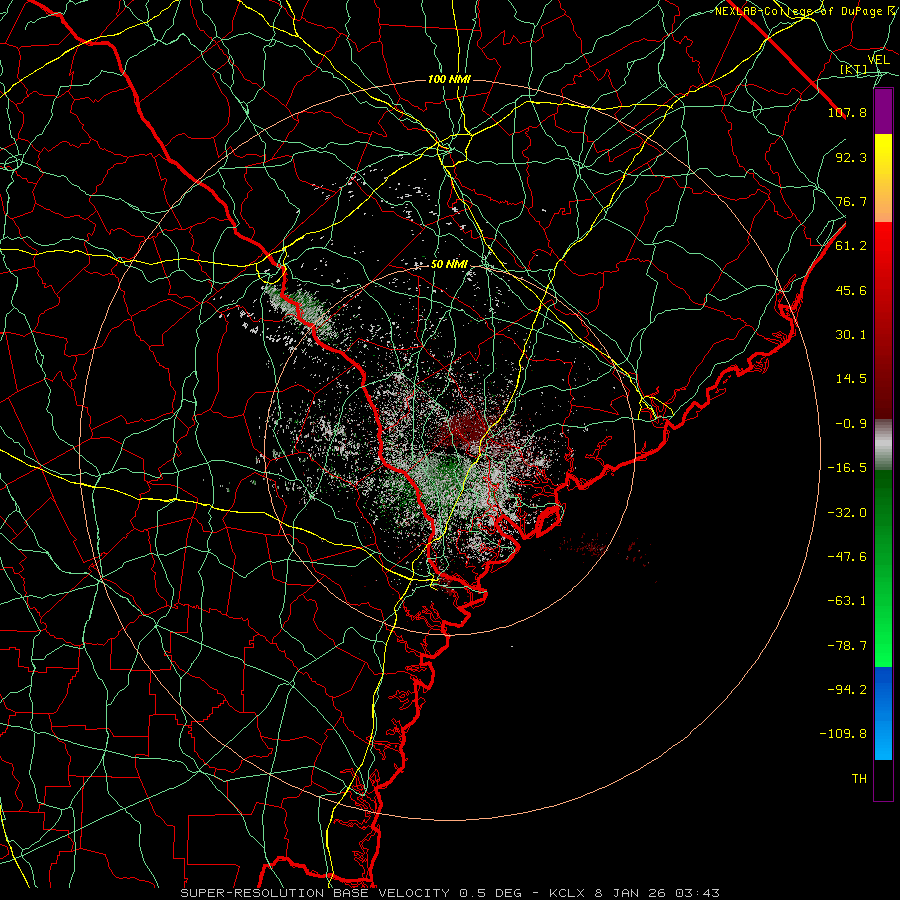Select the -109.8 velocity scale value
Image resolution: width=900 pixels, height=900 pixels.
tap(843, 734)
